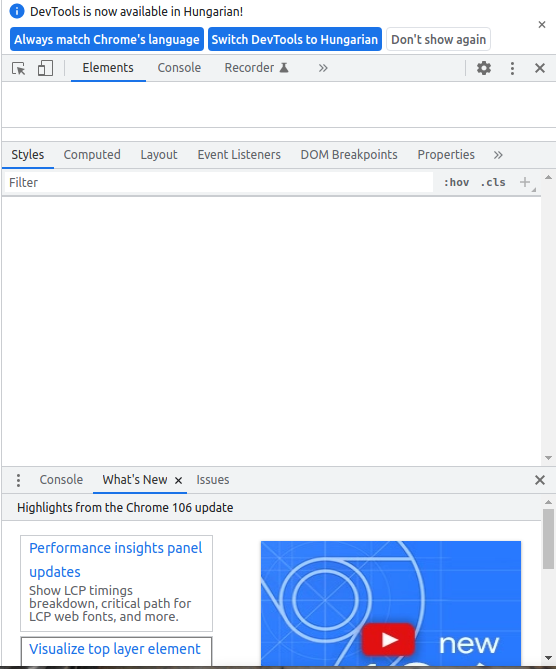Viewport: 556px width, 669px height.
Task: Add a new style rule plus icon
Action: (x=525, y=183)
